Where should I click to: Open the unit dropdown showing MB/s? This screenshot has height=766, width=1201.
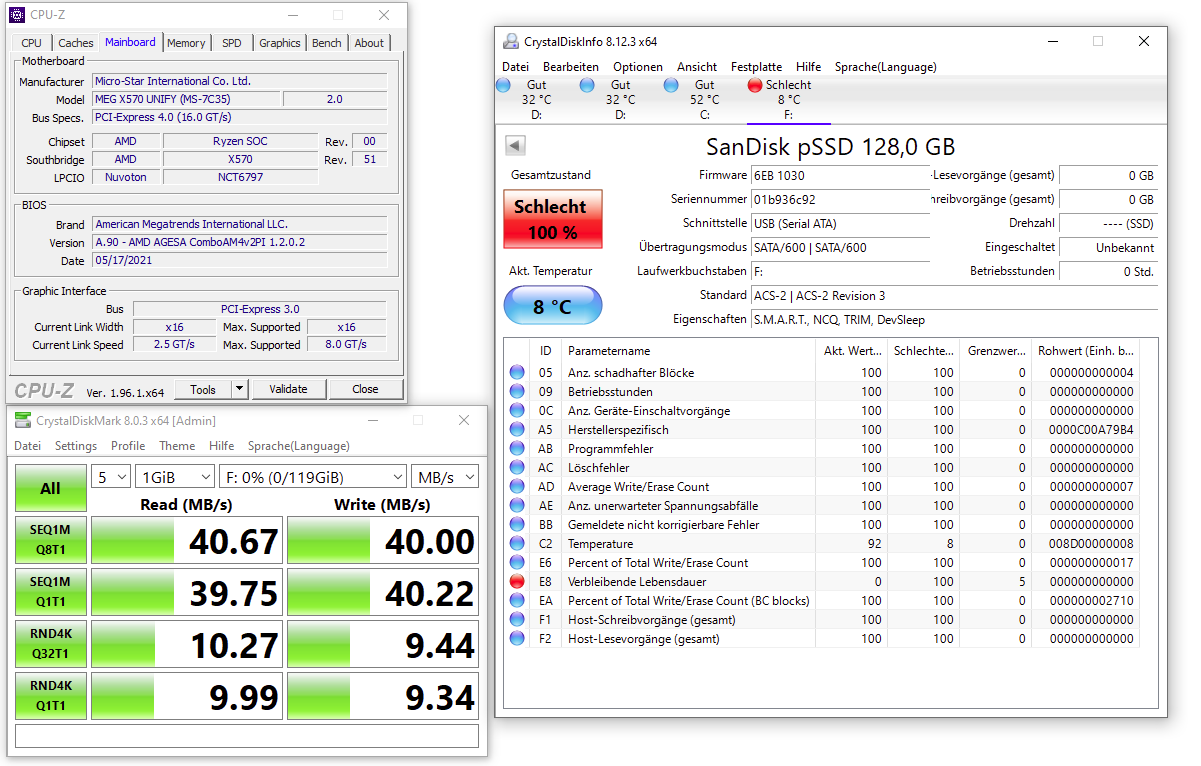tap(444, 476)
